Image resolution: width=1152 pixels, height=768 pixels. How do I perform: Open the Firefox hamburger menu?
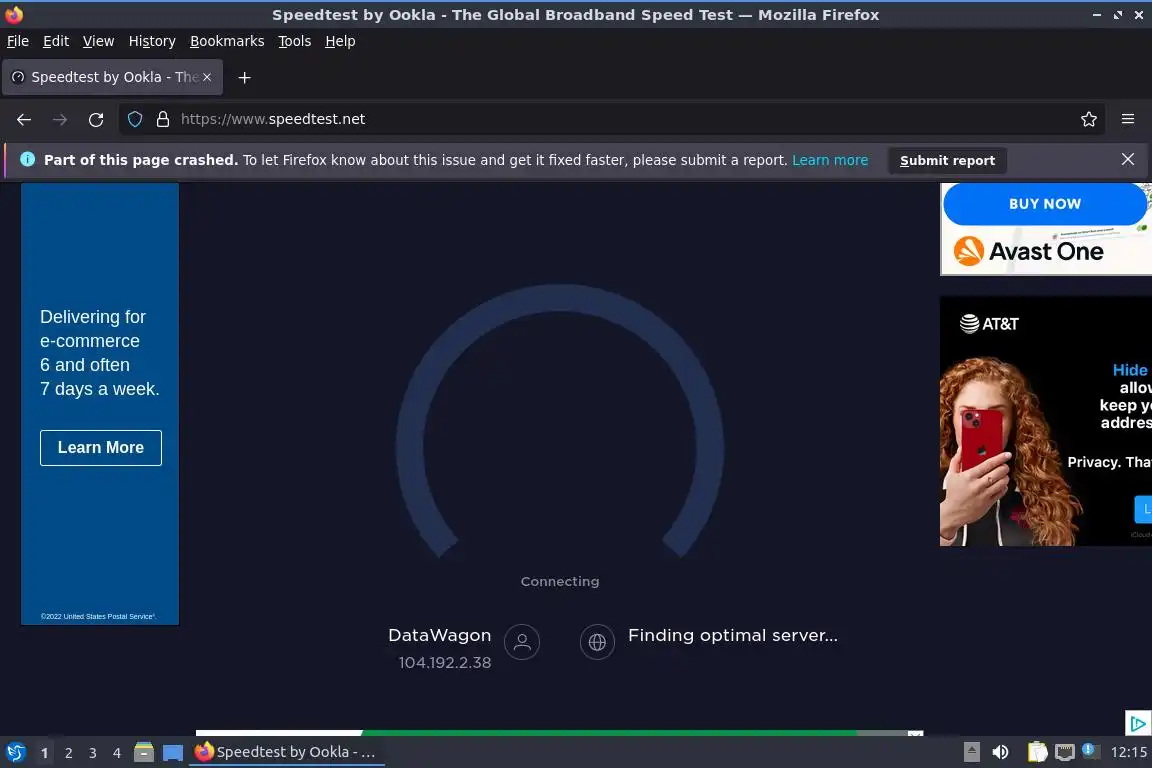(1128, 119)
